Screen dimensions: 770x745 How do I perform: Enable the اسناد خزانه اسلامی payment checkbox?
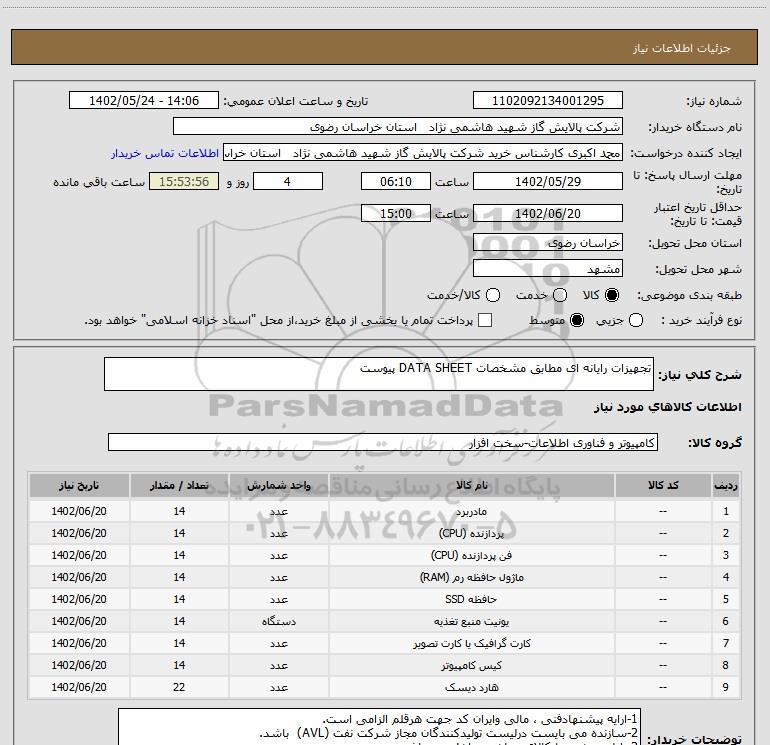486,320
